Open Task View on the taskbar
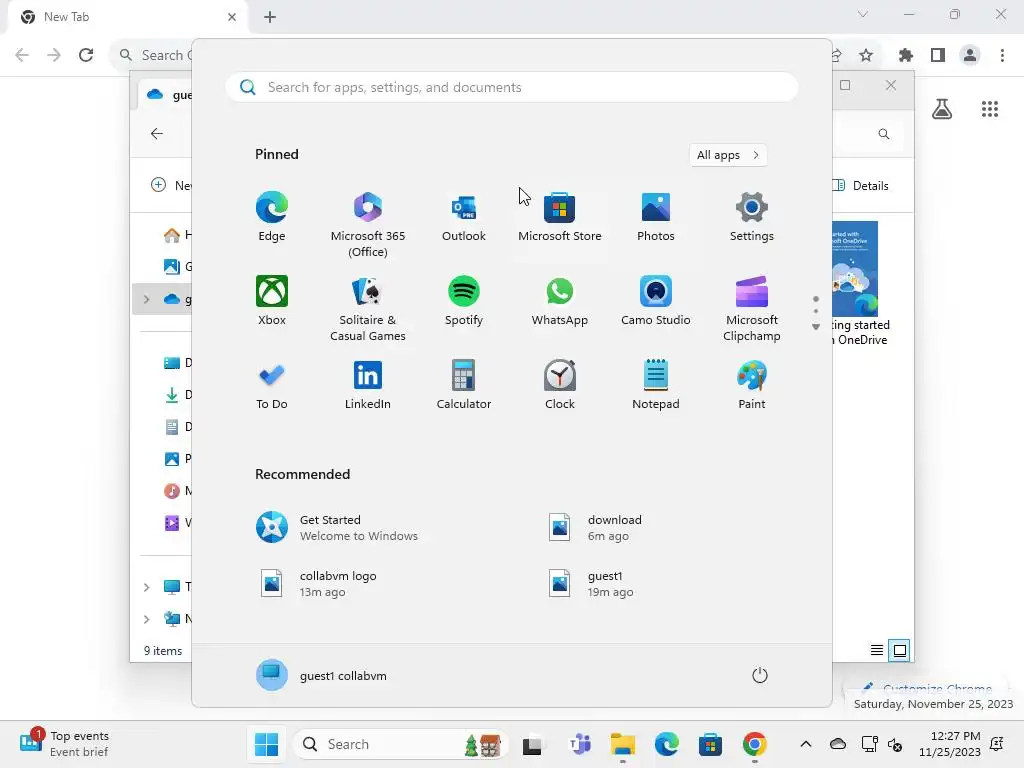The width and height of the screenshot is (1024, 768). tap(532, 744)
